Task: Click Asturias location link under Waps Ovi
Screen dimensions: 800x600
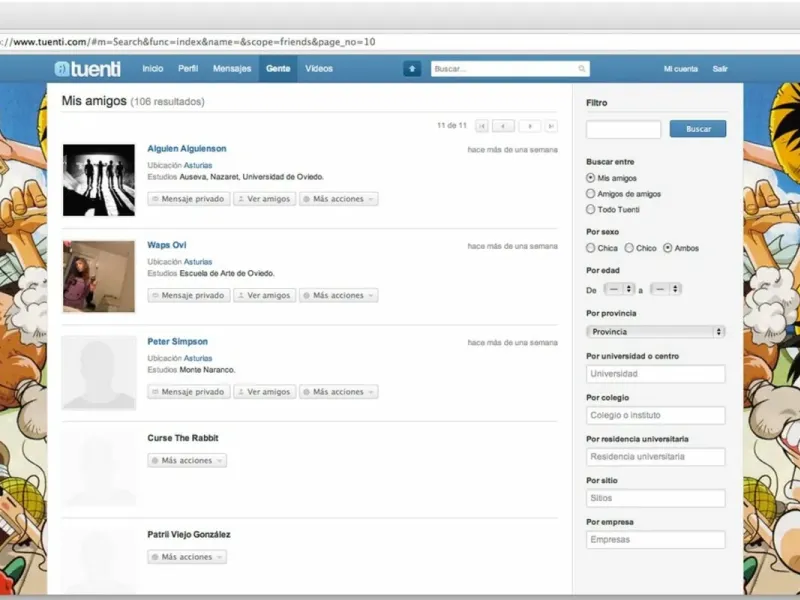Action: (x=198, y=262)
